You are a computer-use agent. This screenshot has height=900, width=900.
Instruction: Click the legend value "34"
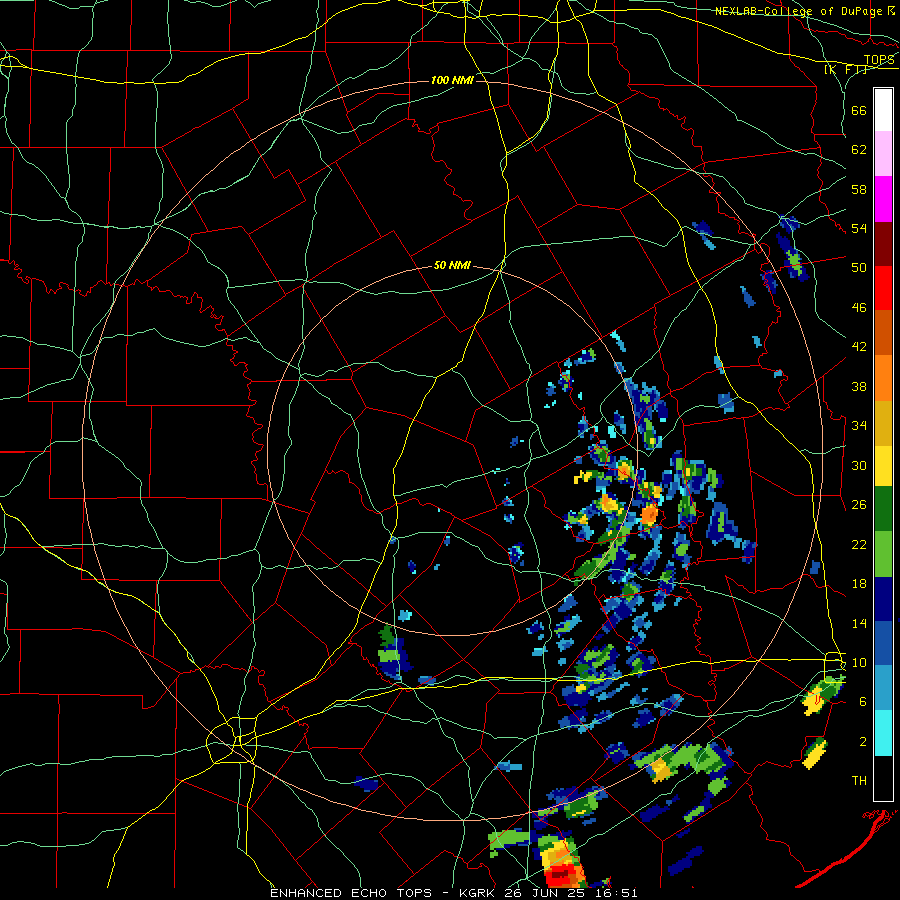pyautogui.click(x=859, y=426)
